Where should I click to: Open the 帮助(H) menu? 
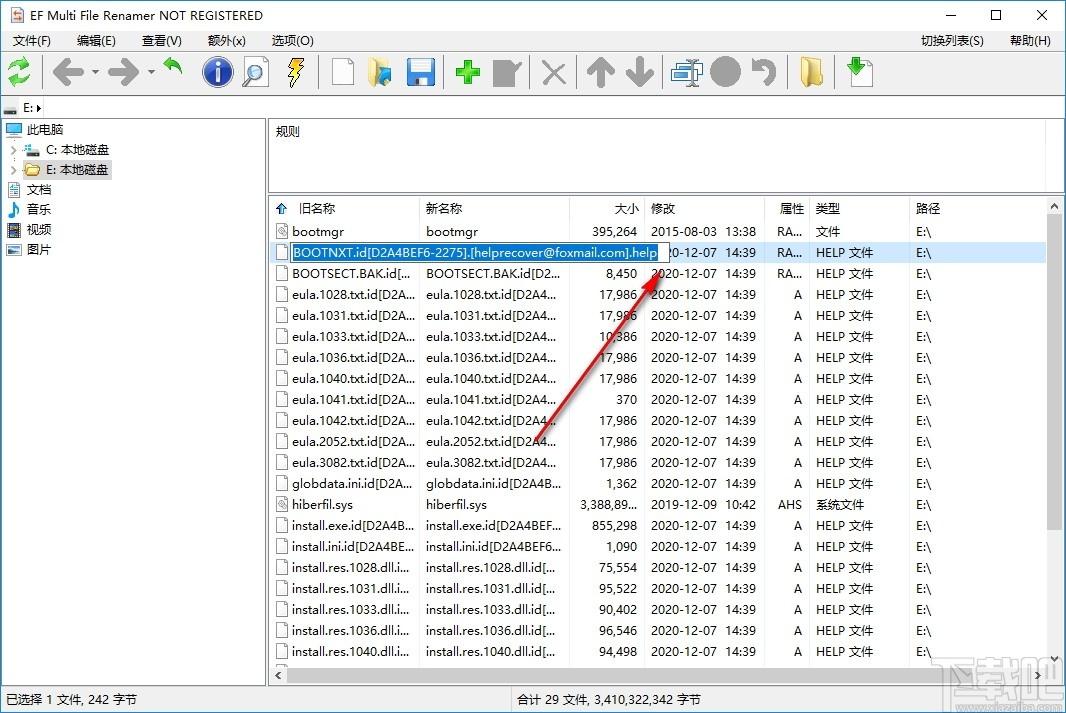pyautogui.click(x=1030, y=41)
